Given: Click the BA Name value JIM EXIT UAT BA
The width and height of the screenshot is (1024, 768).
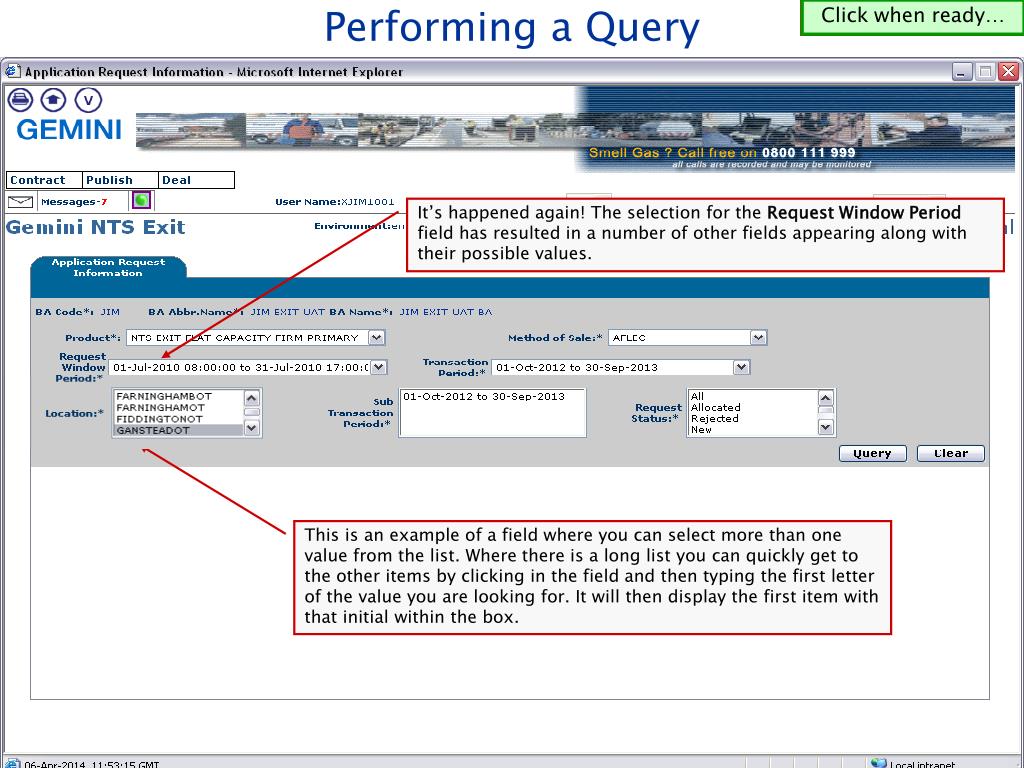Looking at the screenshot, I should coord(445,312).
